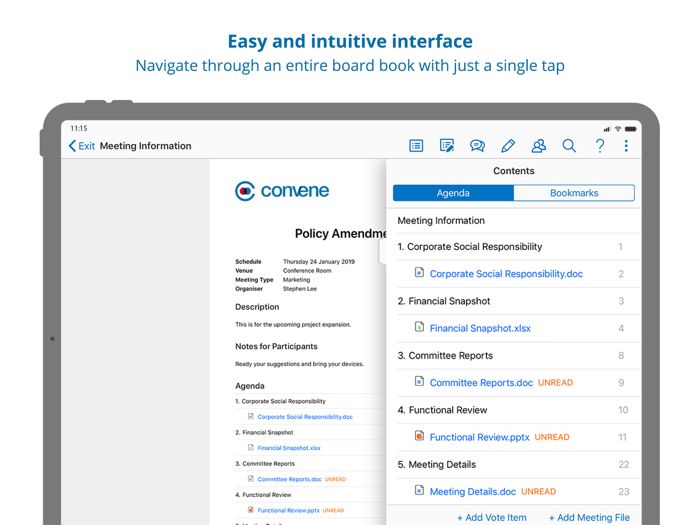This screenshot has height=525, width=700.
Task: Tap Exit to leave the meeting
Action: (87, 146)
